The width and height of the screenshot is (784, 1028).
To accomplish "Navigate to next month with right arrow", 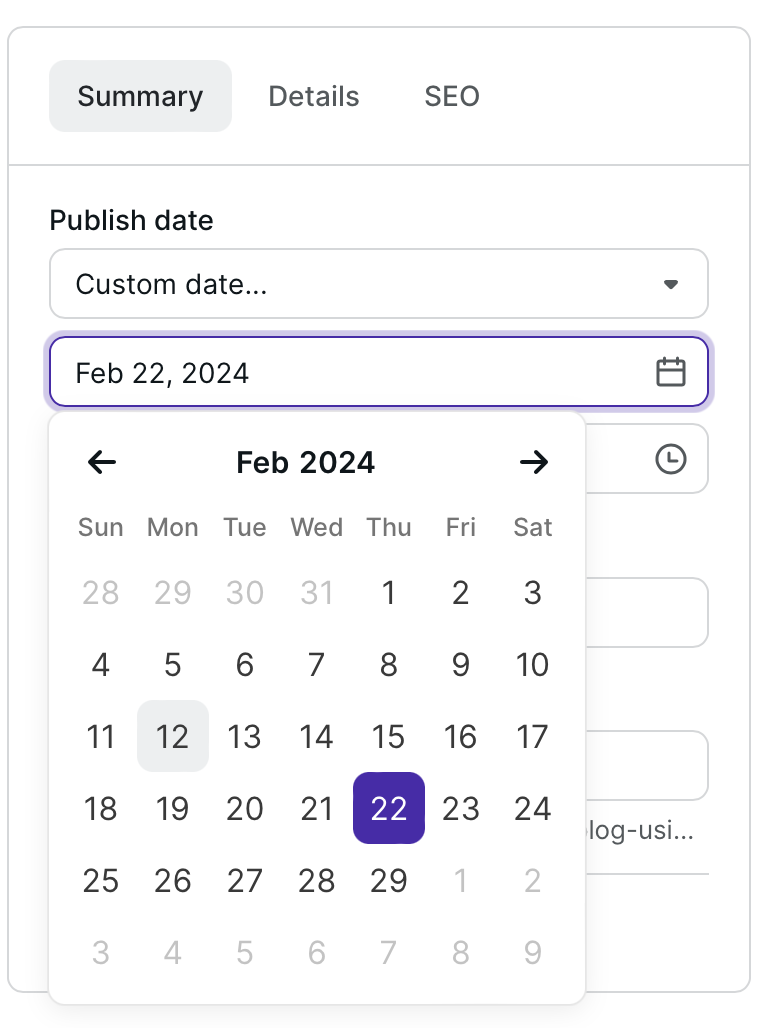I will pos(535,462).
